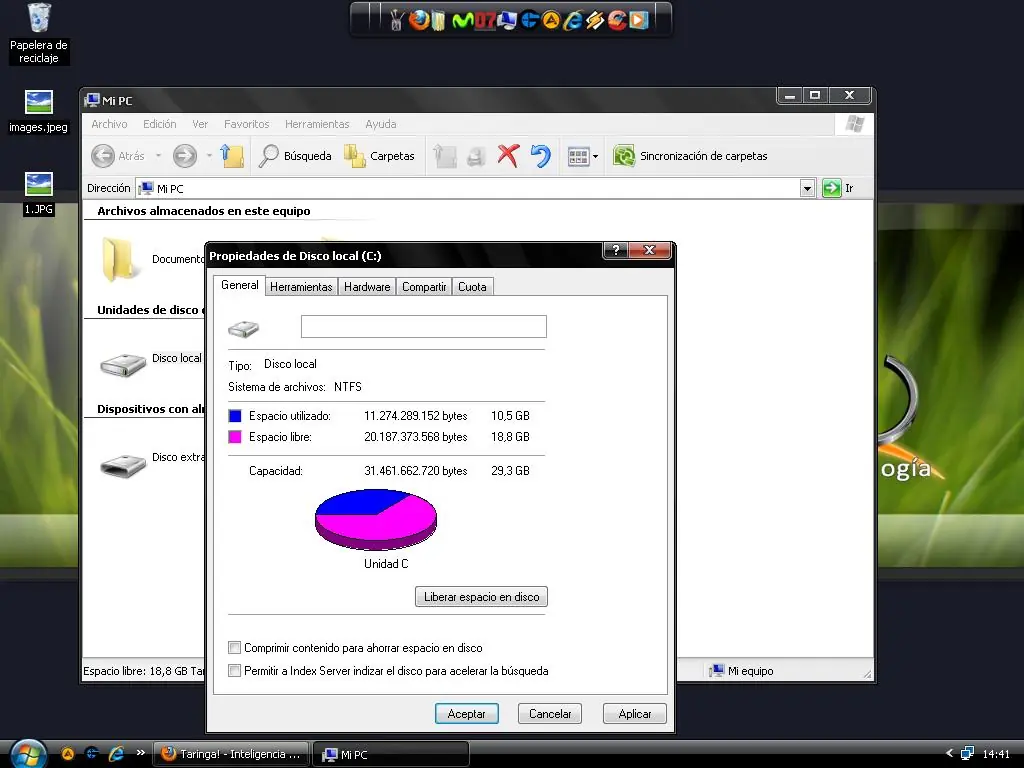Open the Windows Start orb
The image size is (1024, 768).
click(29, 754)
